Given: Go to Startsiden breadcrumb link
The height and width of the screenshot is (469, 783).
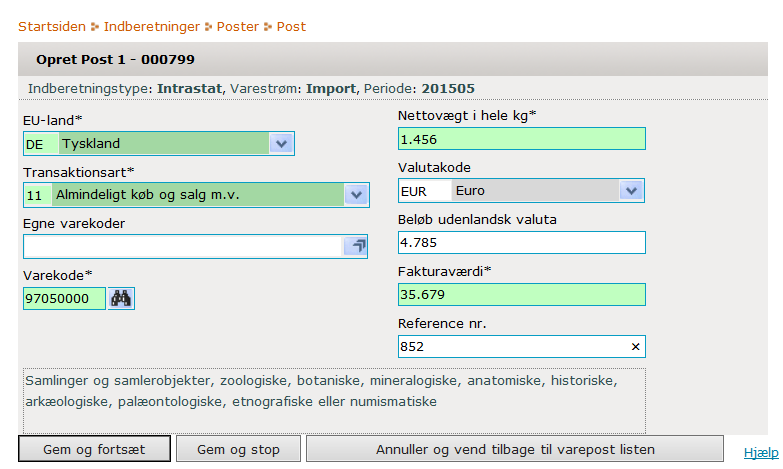Looking at the screenshot, I should pos(52,26).
